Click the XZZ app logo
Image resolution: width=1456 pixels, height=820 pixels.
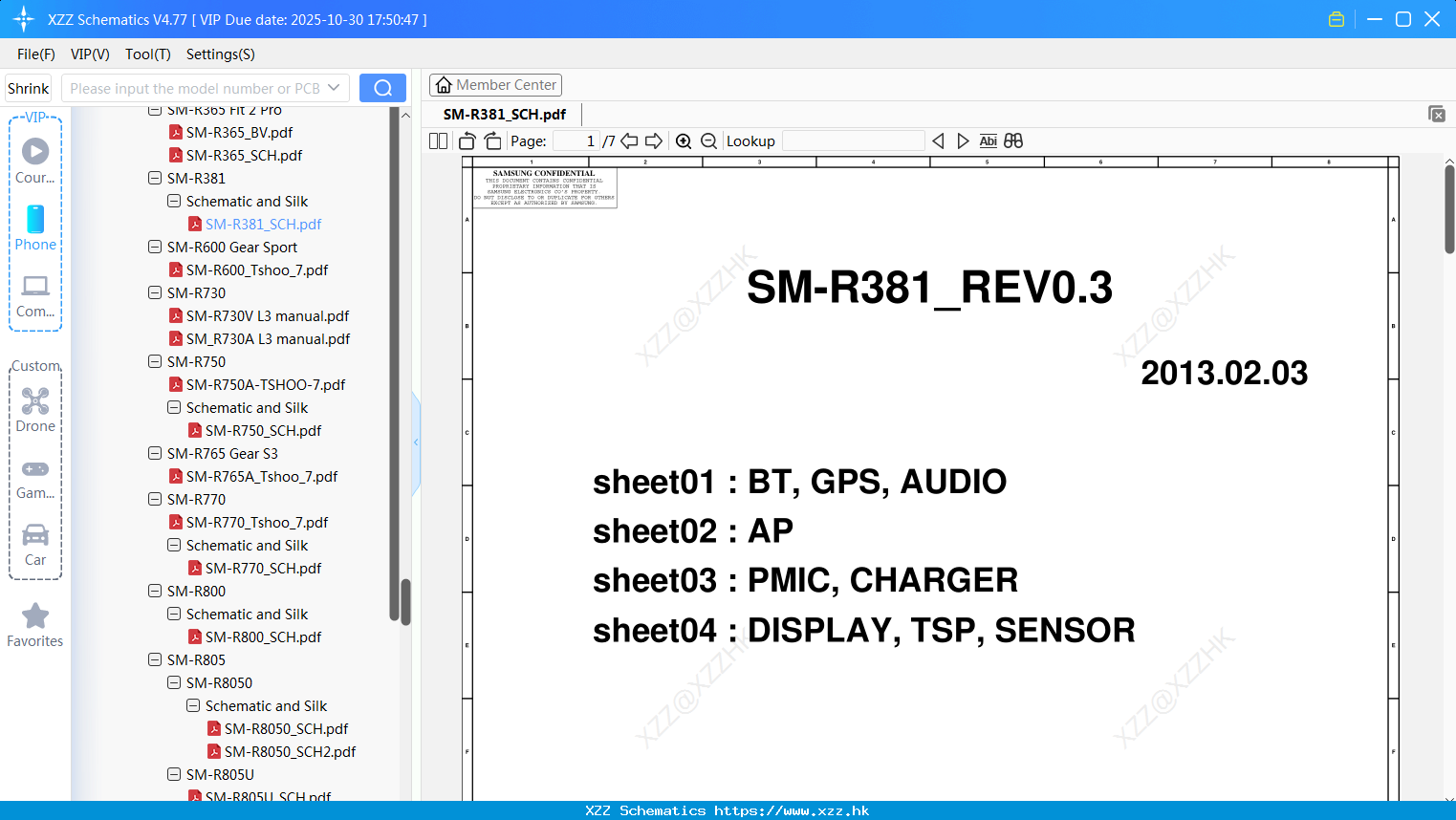point(24,19)
